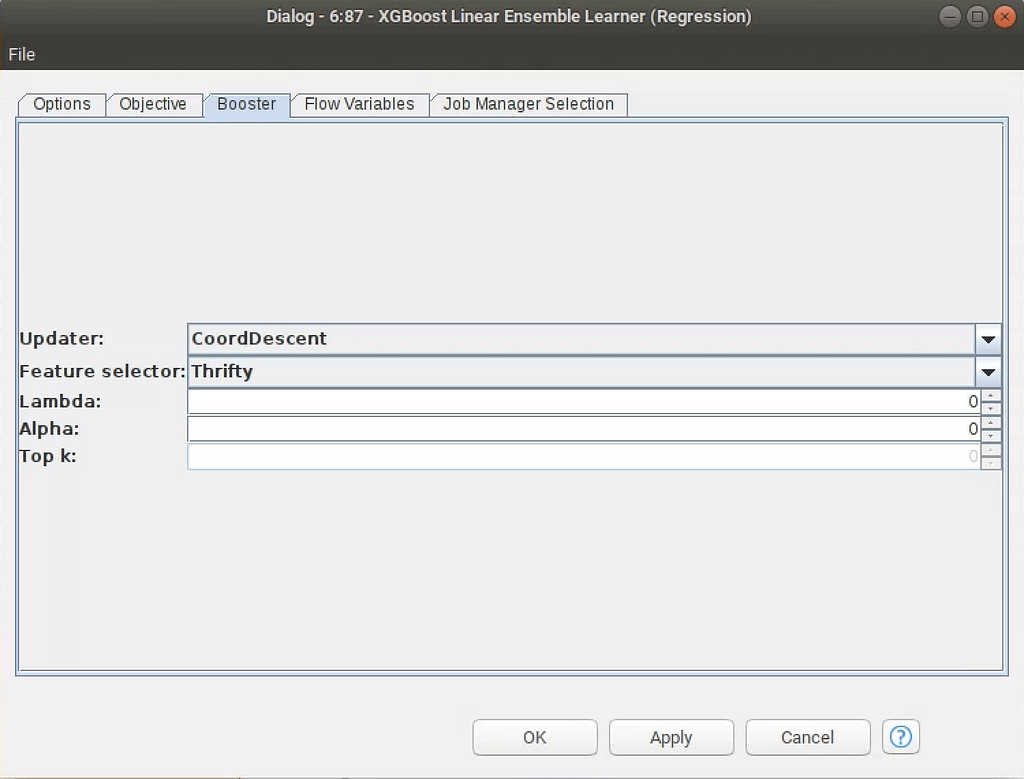The image size is (1024, 779).
Task: Click the Feature selector dropdown arrow icon
Action: (988, 371)
